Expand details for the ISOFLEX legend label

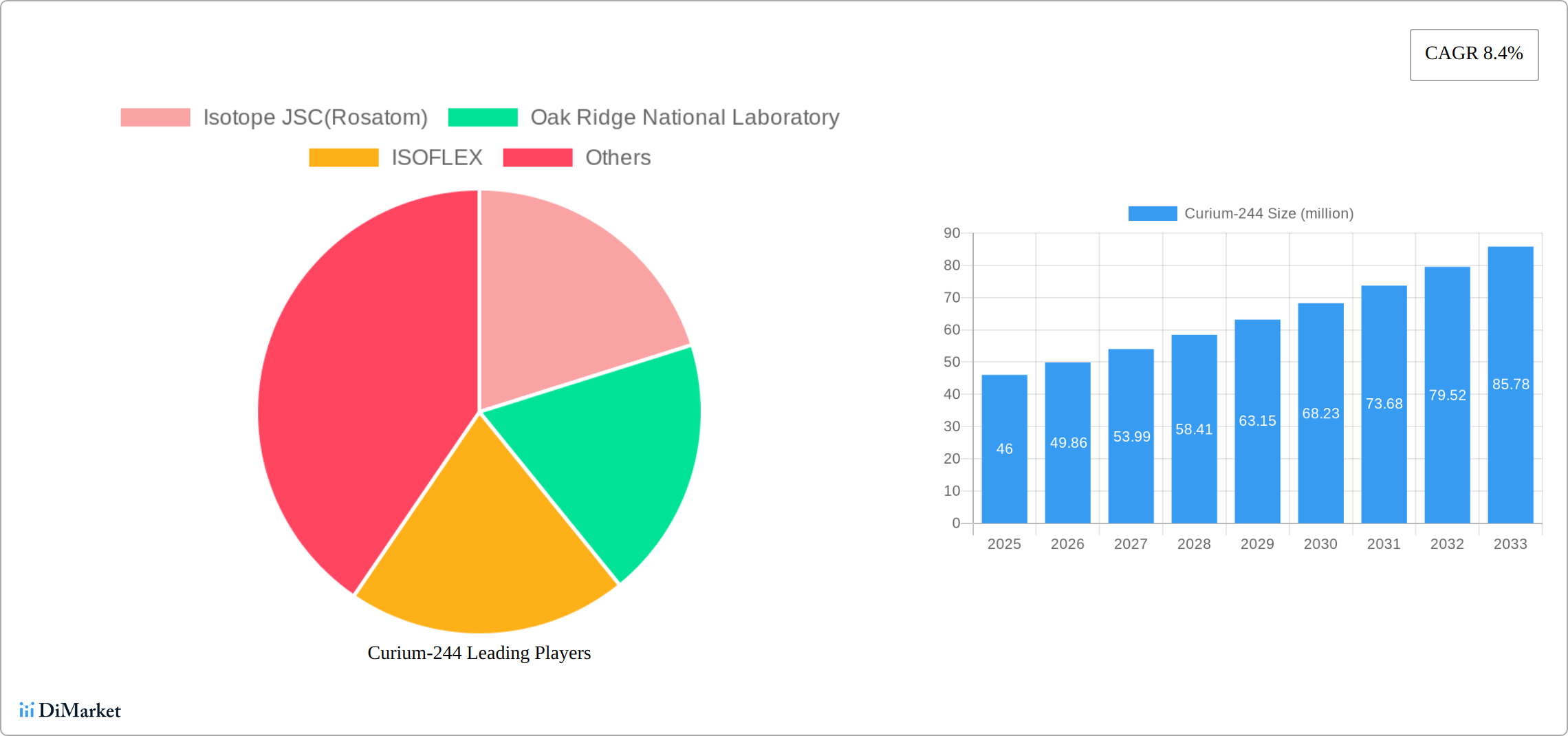[437, 158]
